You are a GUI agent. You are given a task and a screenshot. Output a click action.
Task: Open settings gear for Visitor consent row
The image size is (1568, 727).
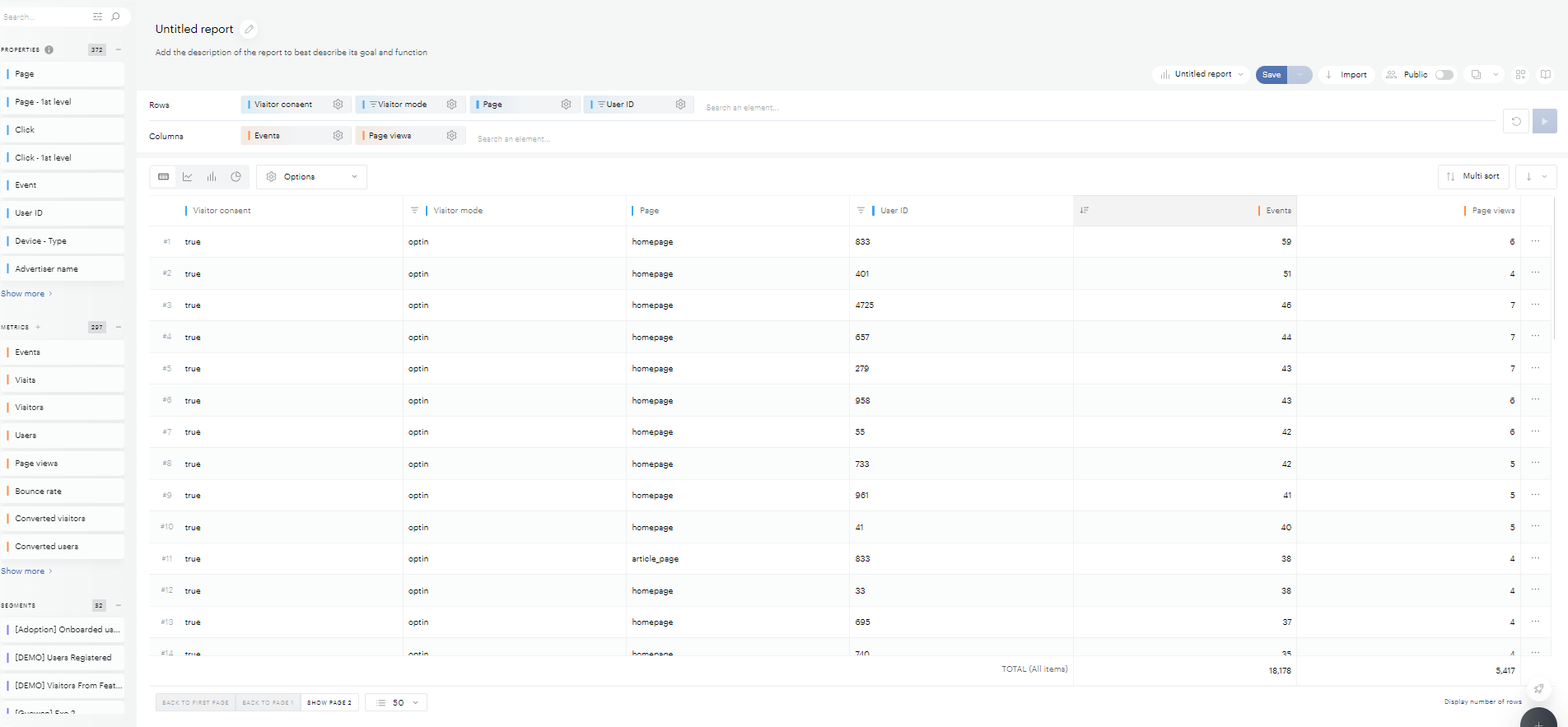point(338,105)
